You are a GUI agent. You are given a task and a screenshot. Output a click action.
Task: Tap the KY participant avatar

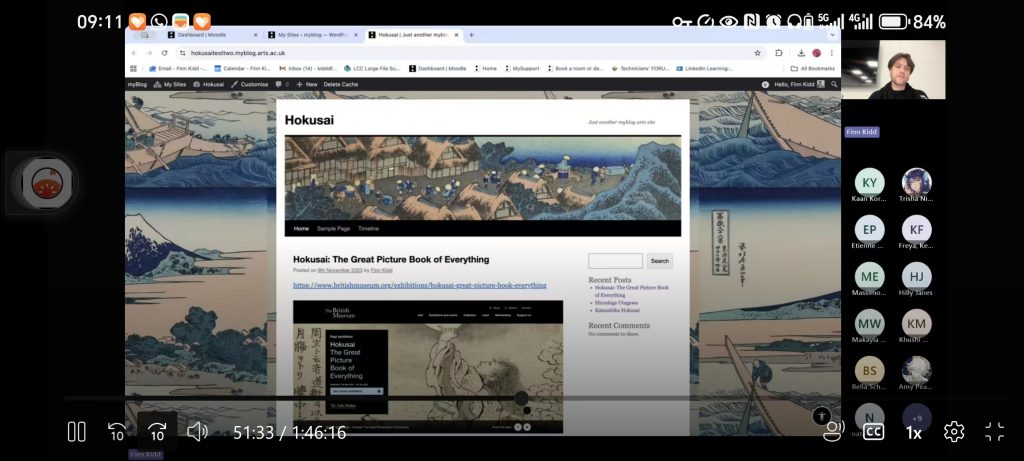[x=869, y=183]
